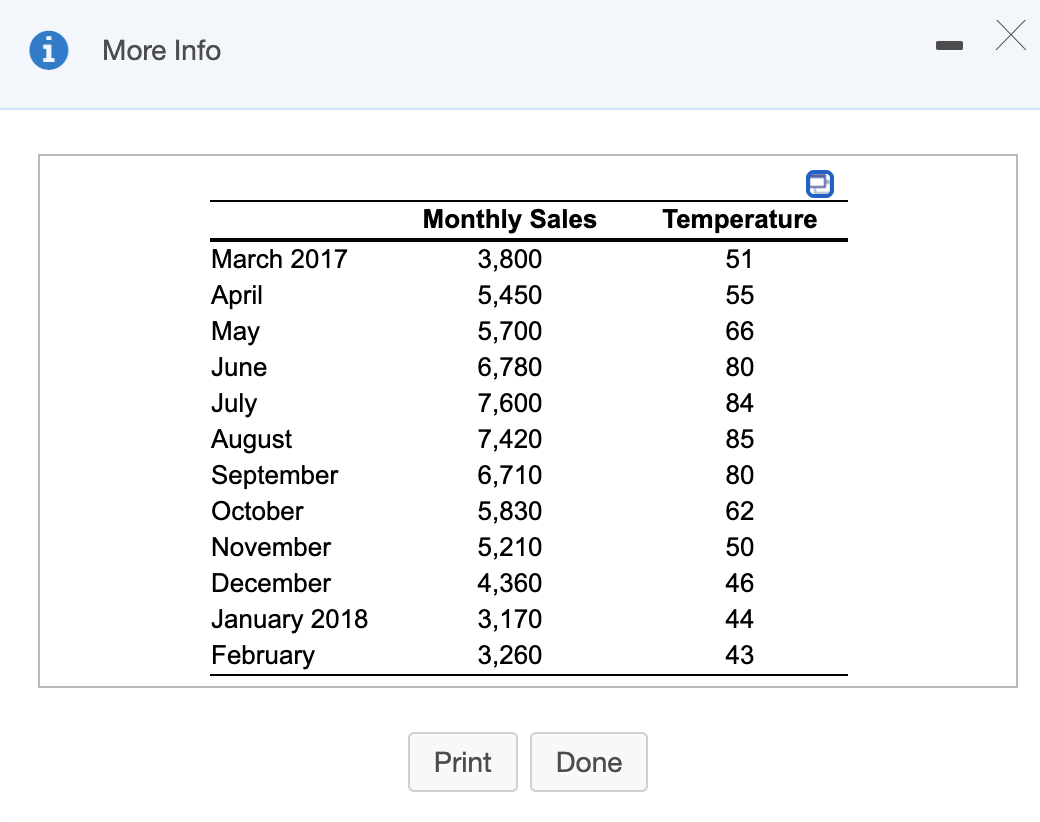Click the January 2018 row label

click(x=289, y=619)
